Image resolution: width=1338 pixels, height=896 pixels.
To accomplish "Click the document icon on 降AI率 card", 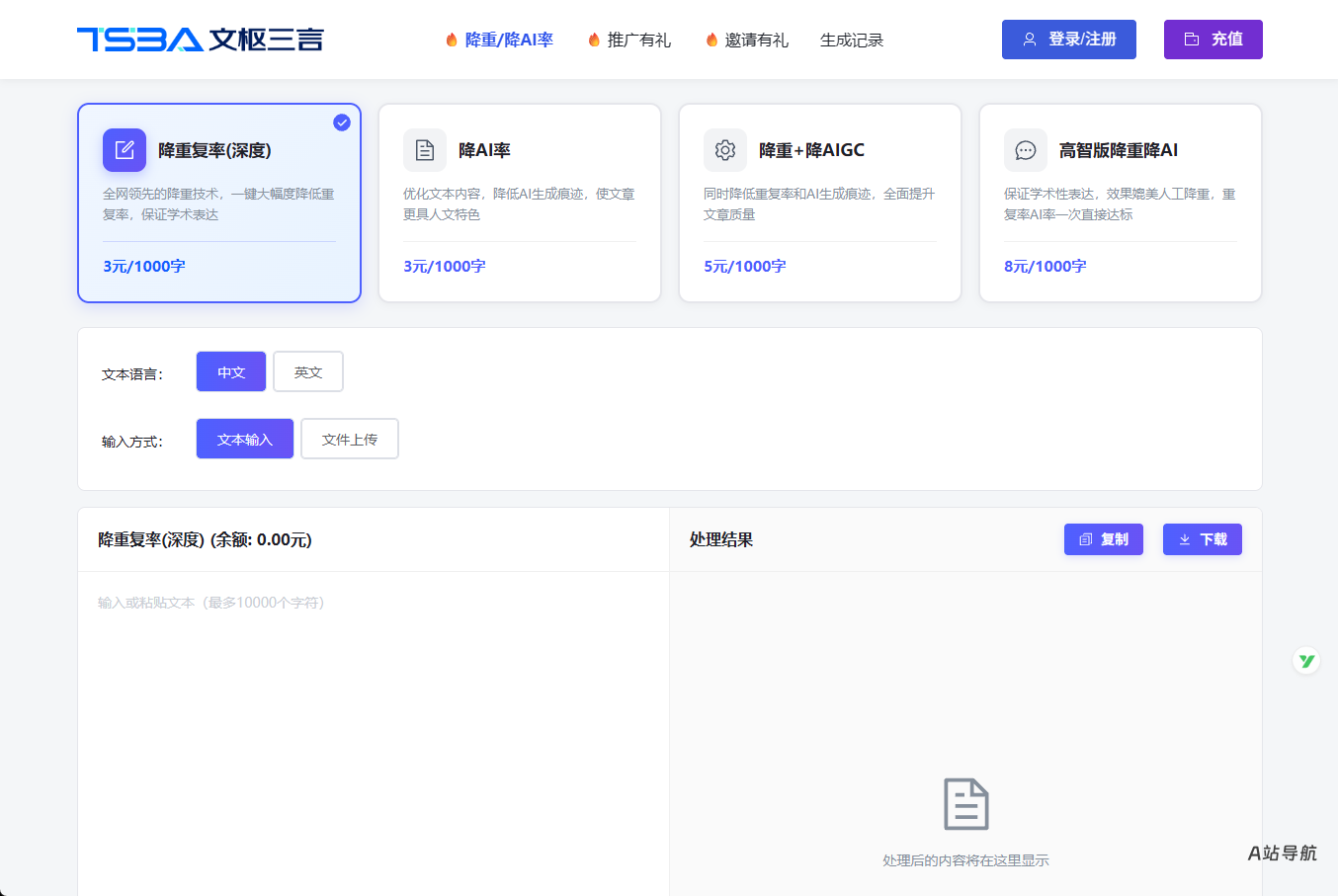I will (425, 150).
